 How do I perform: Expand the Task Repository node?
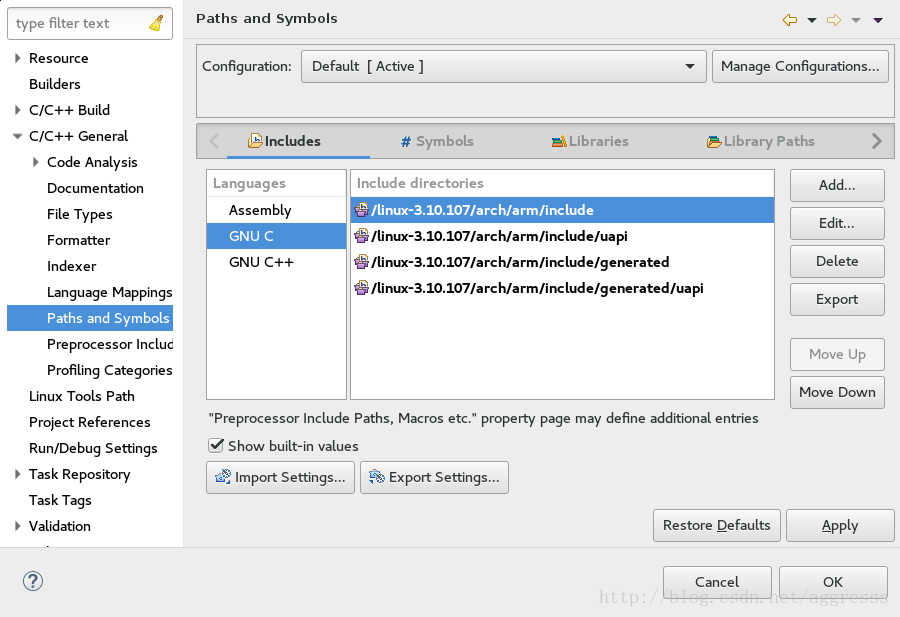click(17, 474)
